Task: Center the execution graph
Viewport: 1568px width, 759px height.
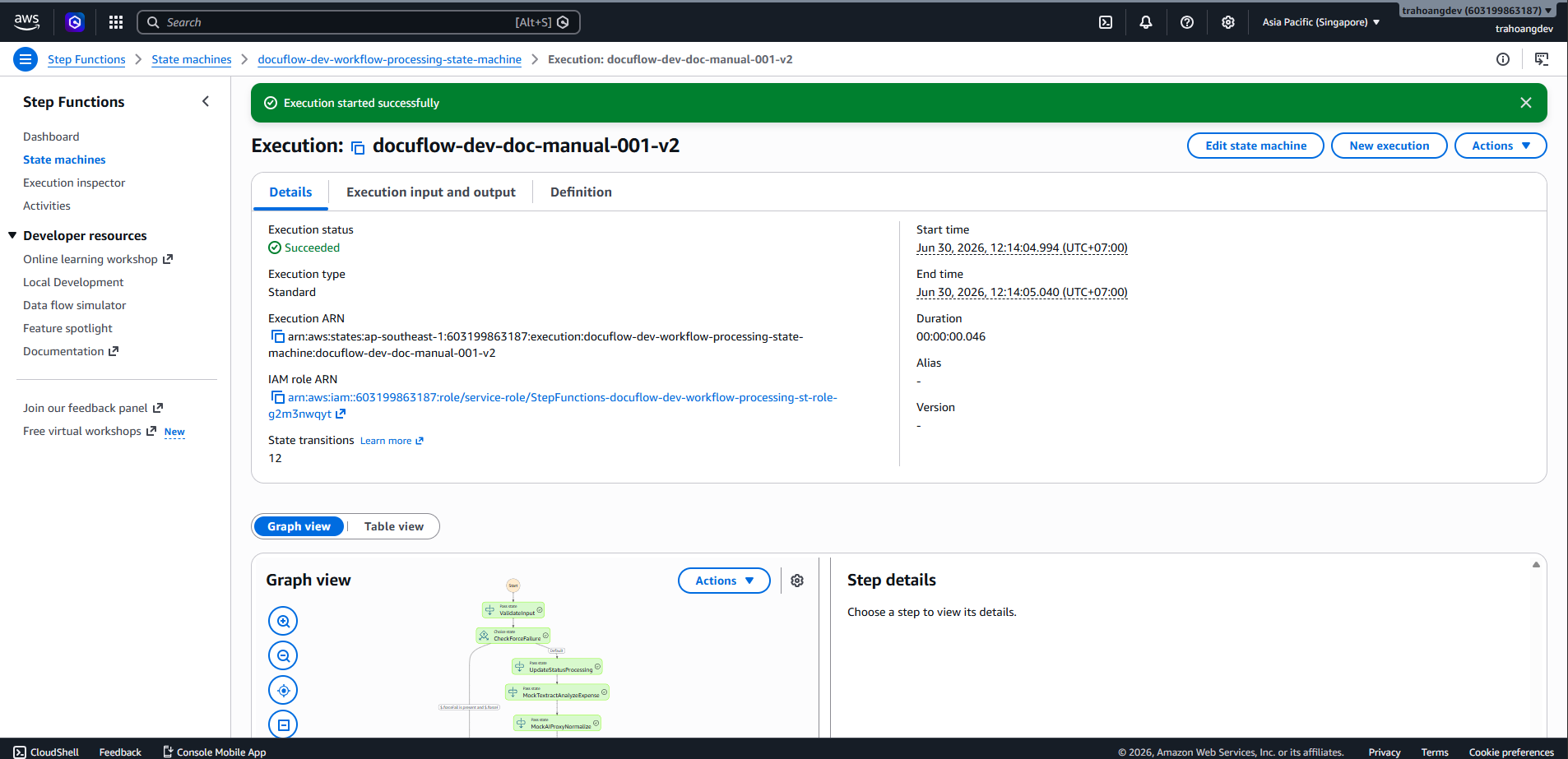Action: tap(283, 690)
